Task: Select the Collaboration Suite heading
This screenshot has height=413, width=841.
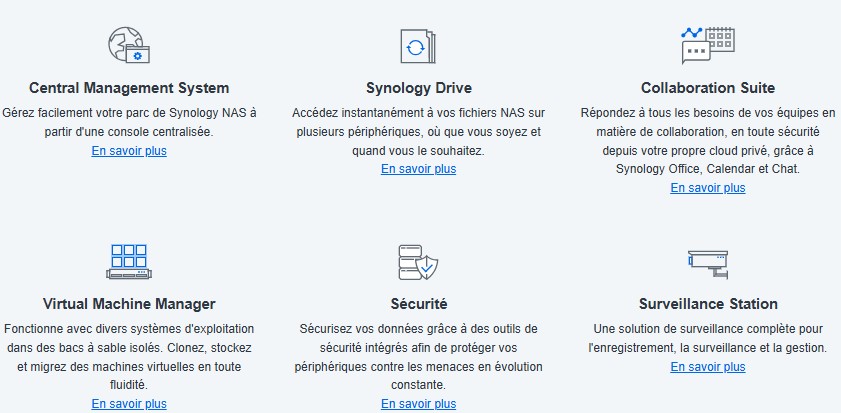Action: coord(708,88)
